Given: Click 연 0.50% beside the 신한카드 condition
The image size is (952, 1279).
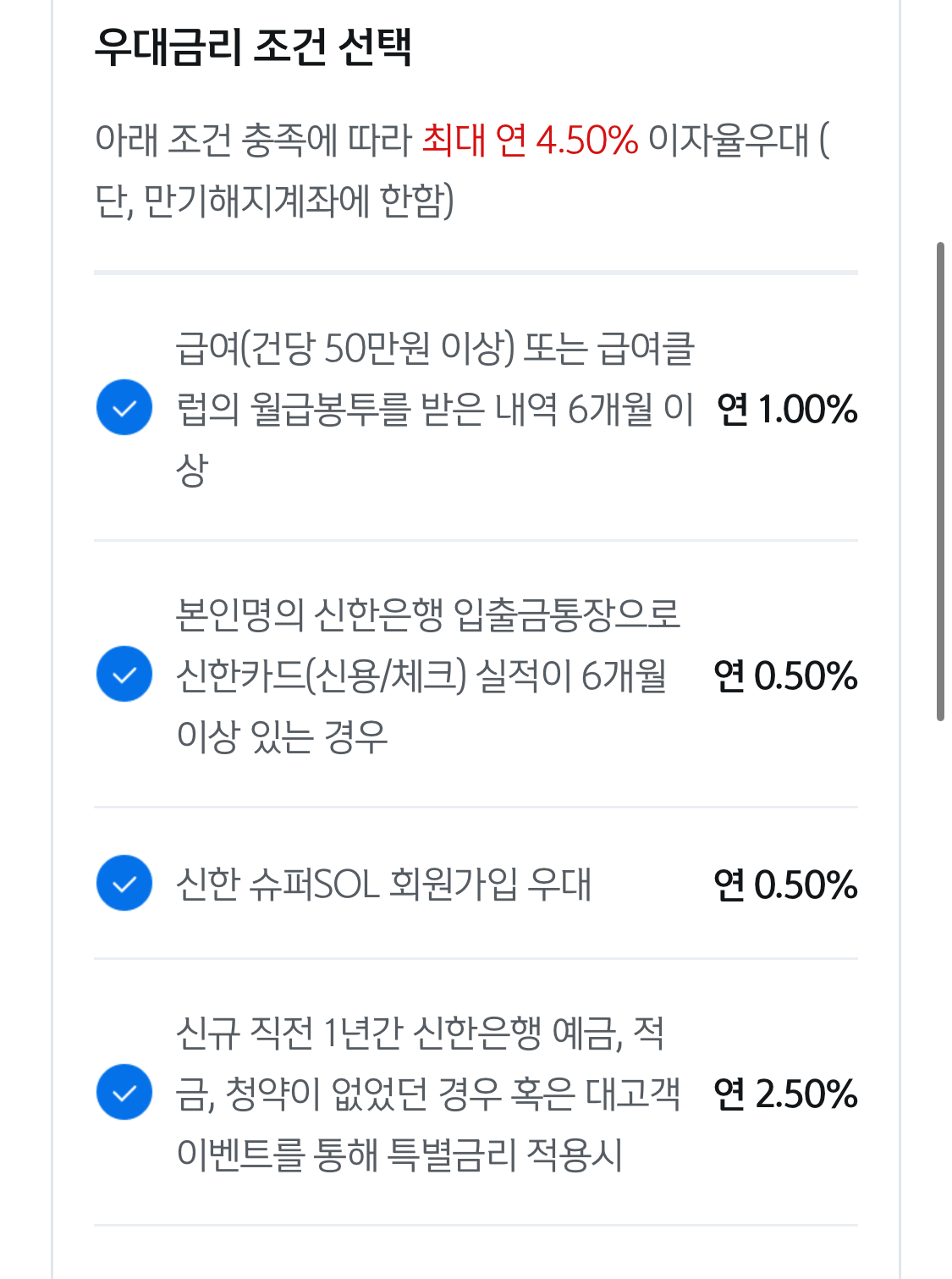Looking at the screenshot, I should [785, 675].
